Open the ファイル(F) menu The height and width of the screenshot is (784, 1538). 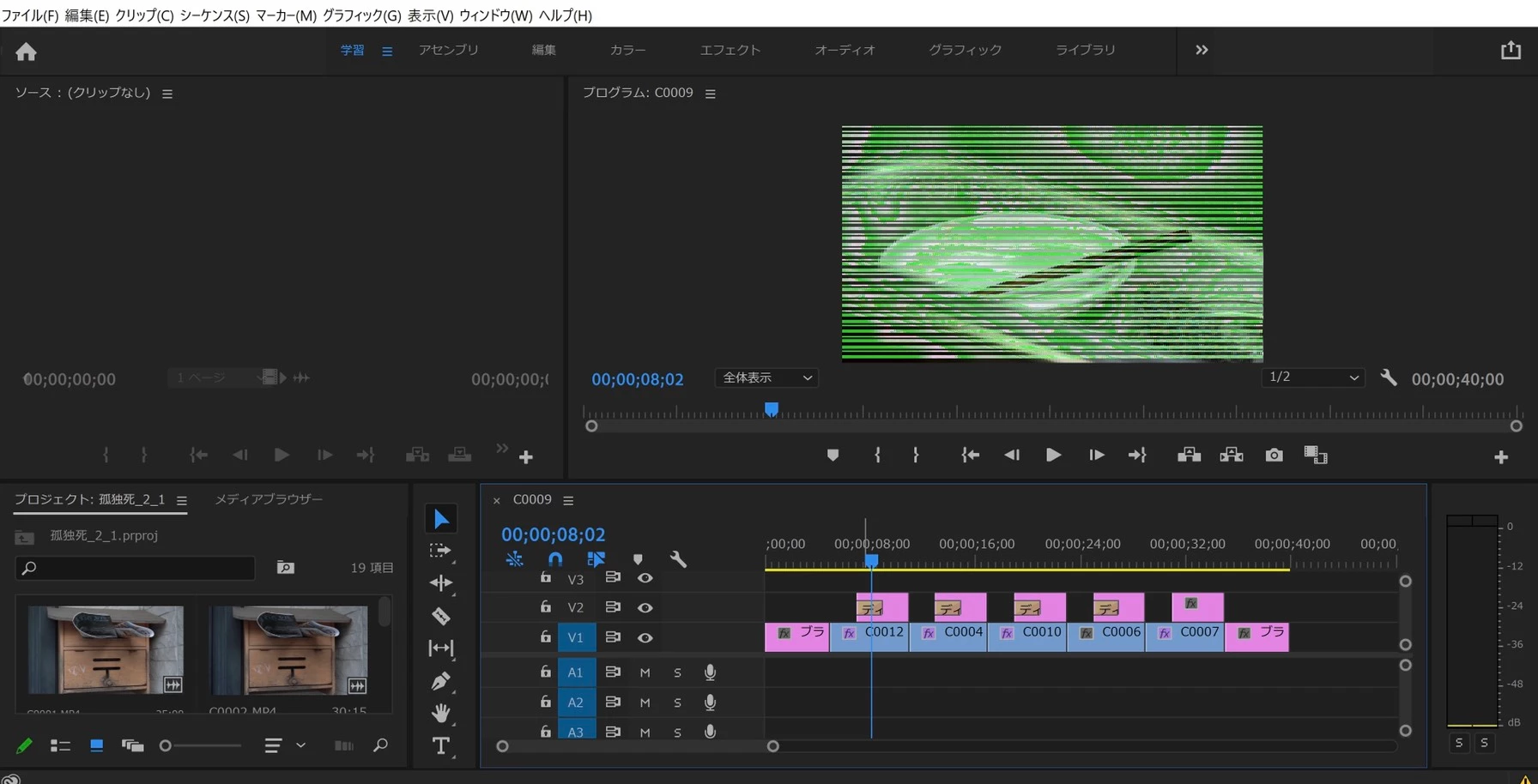click(30, 15)
